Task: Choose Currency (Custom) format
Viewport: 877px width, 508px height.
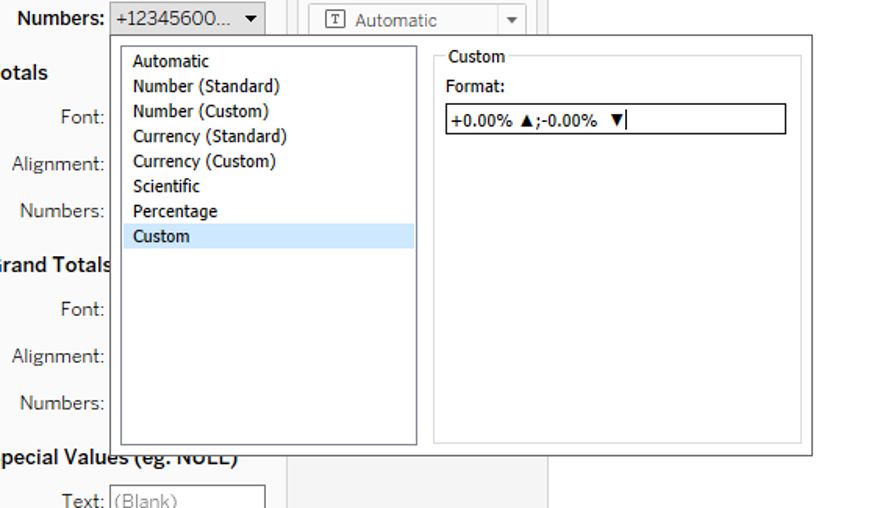Action: coord(204,161)
